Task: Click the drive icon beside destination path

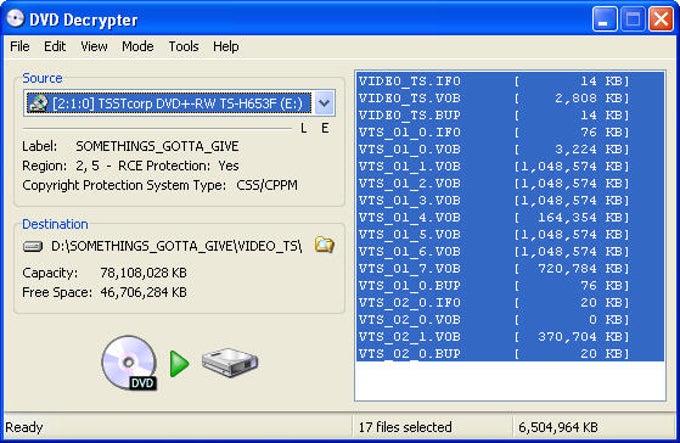Action: pyautogui.click(x=33, y=247)
